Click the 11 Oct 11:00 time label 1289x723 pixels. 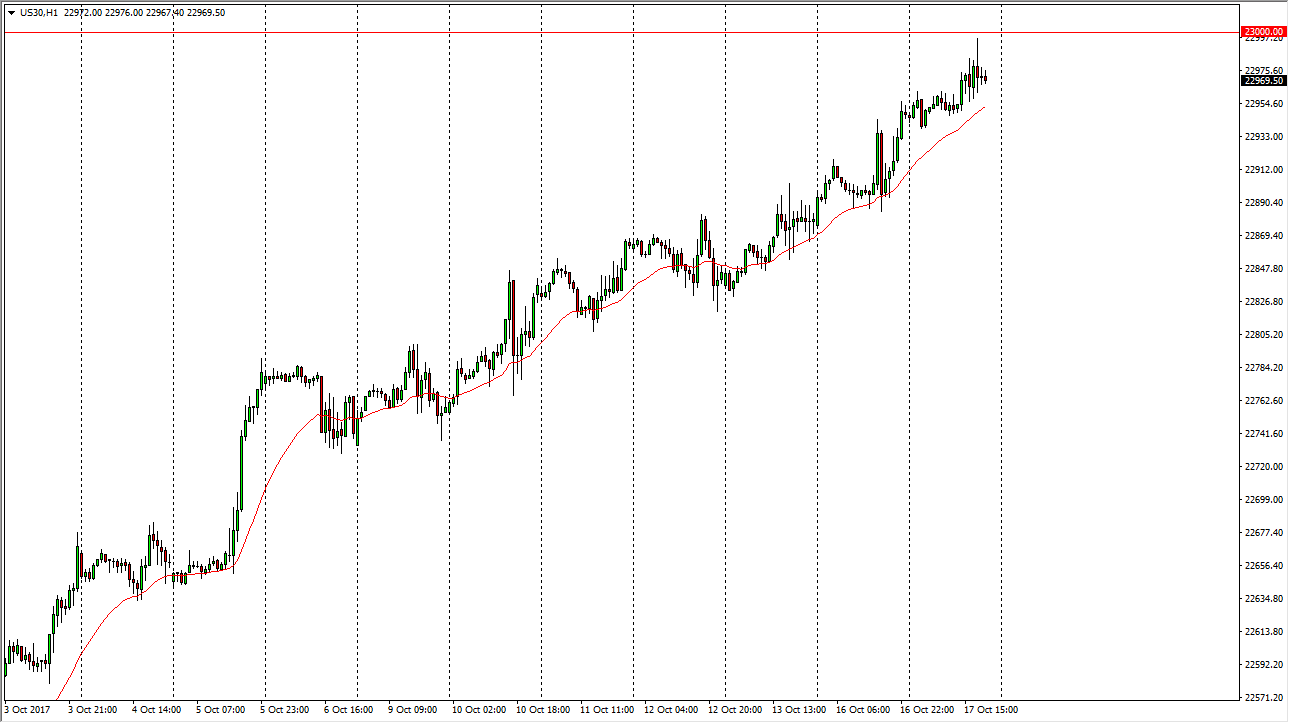(x=607, y=710)
